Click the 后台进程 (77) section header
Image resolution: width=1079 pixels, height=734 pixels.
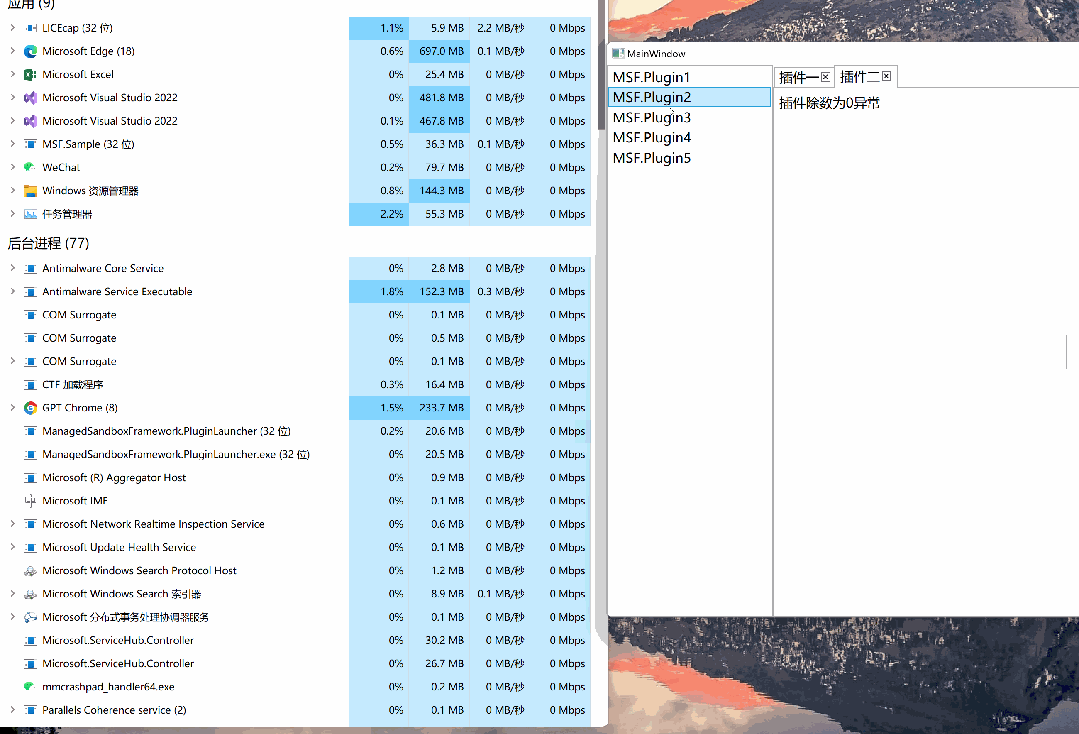pyautogui.click(x=48, y=244)
